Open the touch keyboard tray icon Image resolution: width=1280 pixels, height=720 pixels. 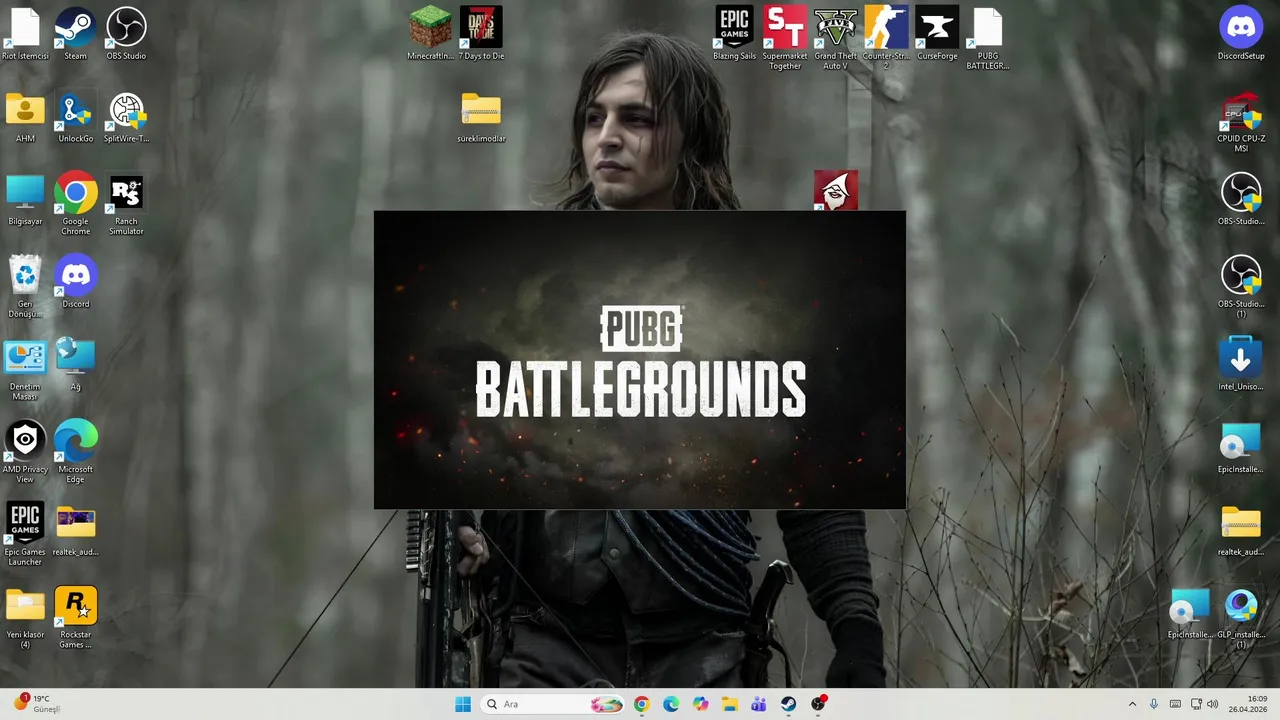[1175, 704]
